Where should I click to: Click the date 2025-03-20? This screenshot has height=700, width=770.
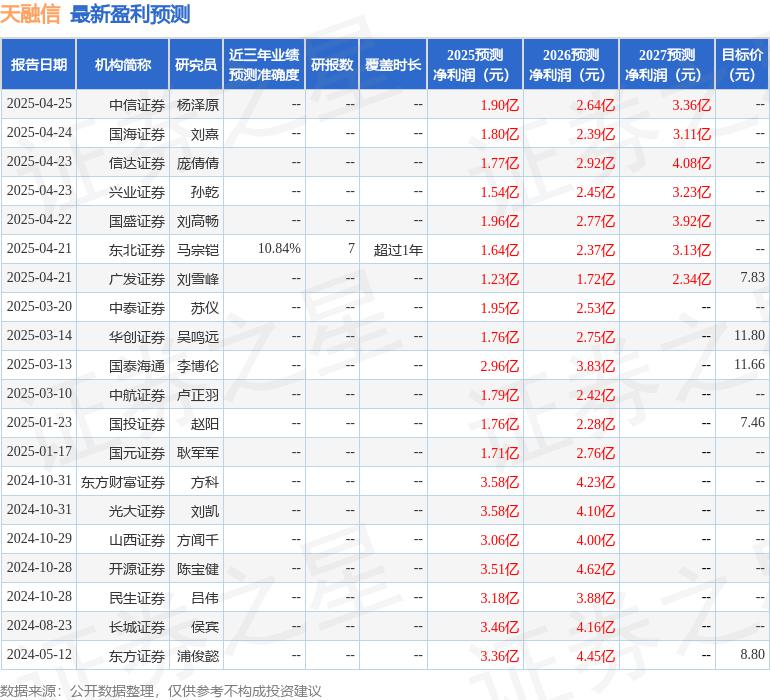click(x=39, y=307)
